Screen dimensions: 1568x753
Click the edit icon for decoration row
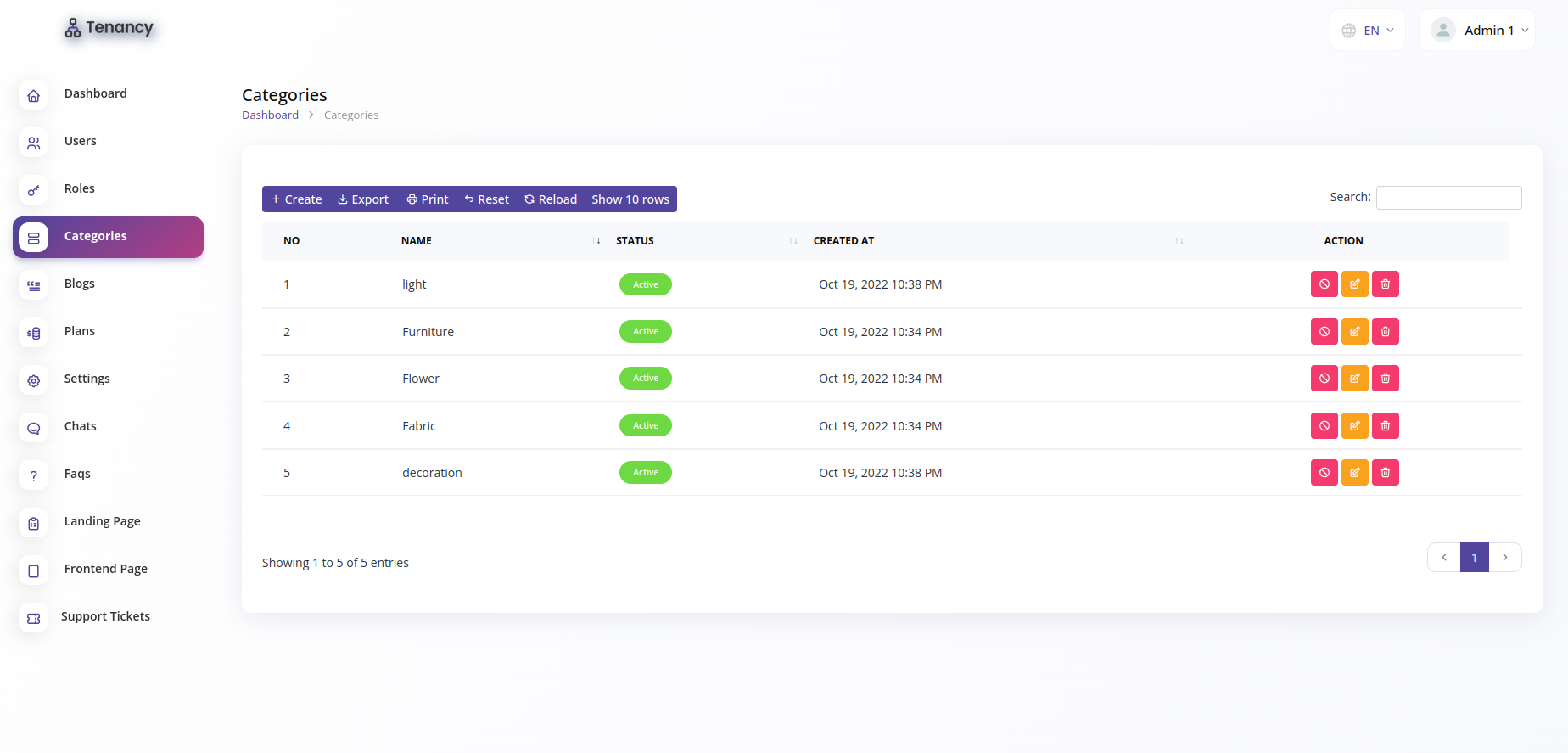click(x=1354, y=473)
